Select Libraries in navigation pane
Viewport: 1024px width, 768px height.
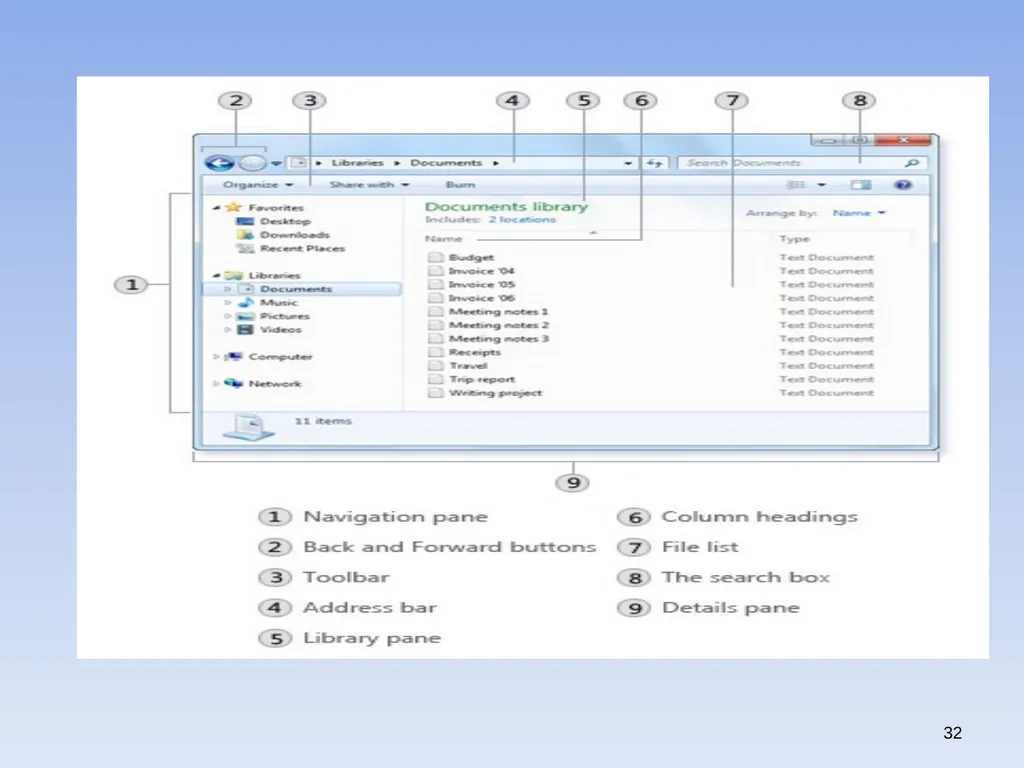274,276
